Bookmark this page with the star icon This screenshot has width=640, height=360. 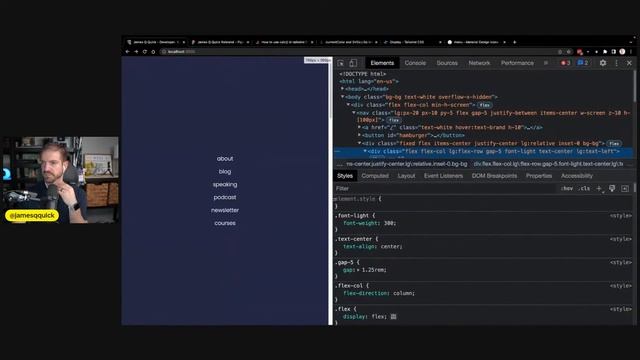click(x=569, y=52)
